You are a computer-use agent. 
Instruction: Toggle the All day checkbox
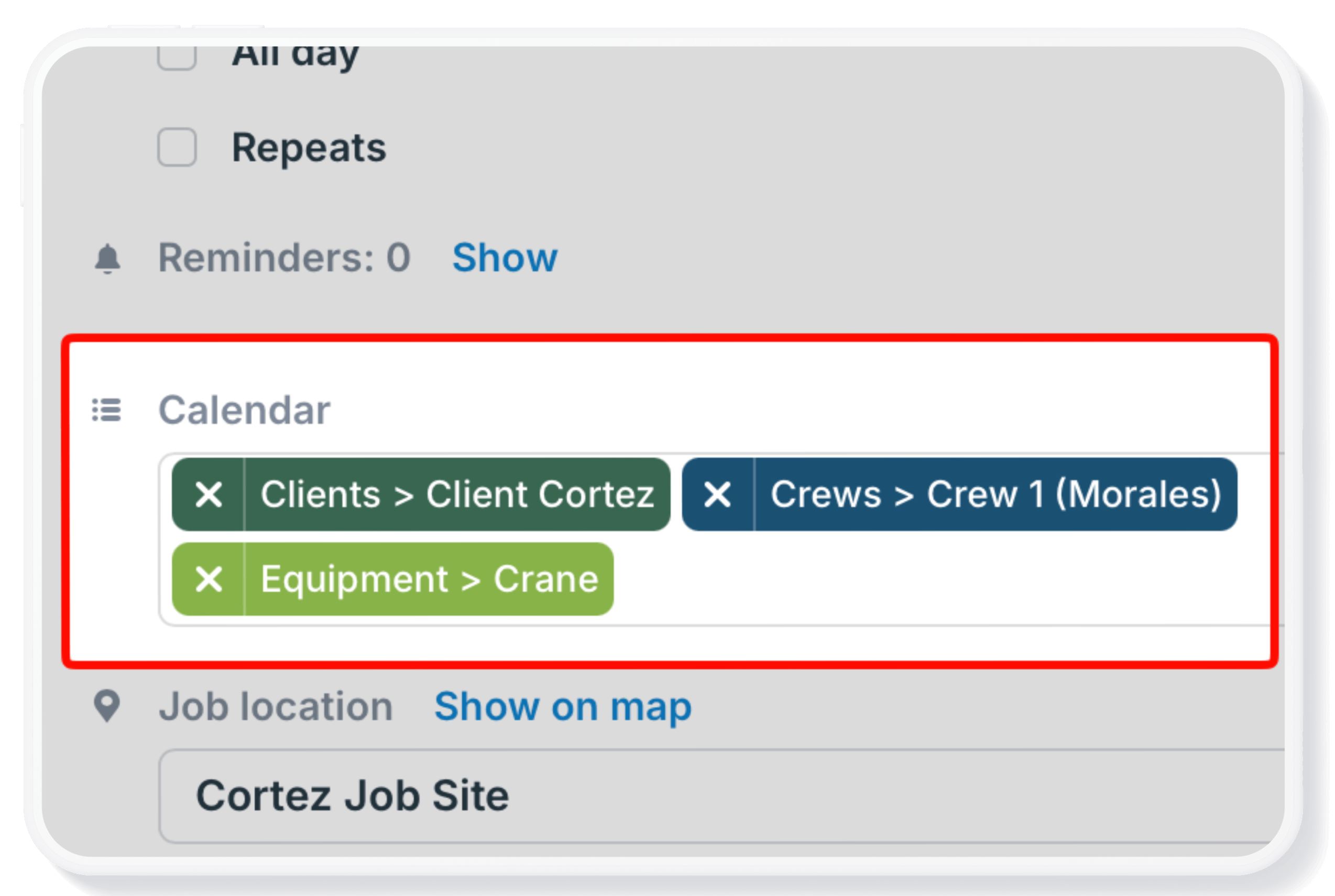(177, 57)
